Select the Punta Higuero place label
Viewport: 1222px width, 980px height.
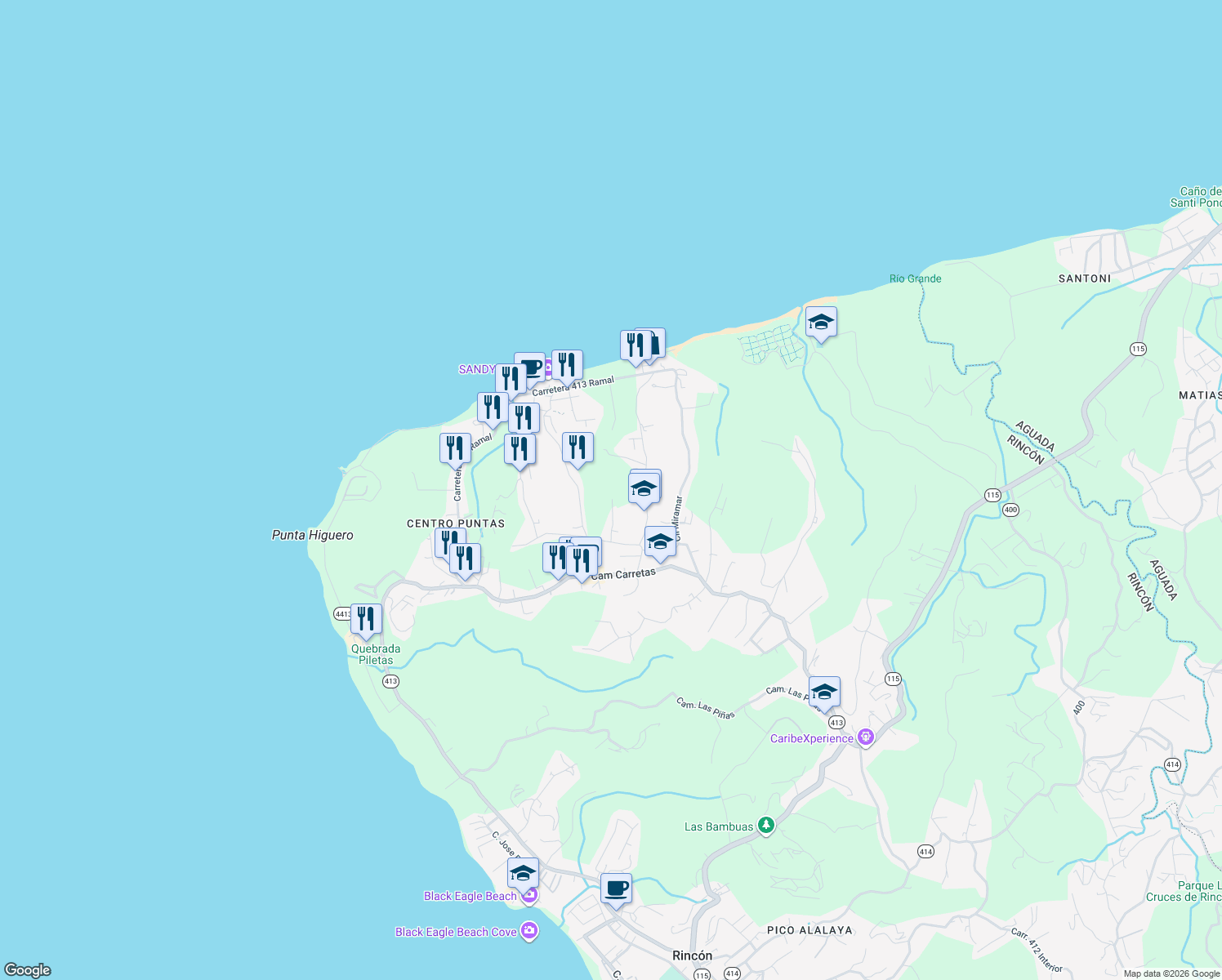(x=312, y=535)
